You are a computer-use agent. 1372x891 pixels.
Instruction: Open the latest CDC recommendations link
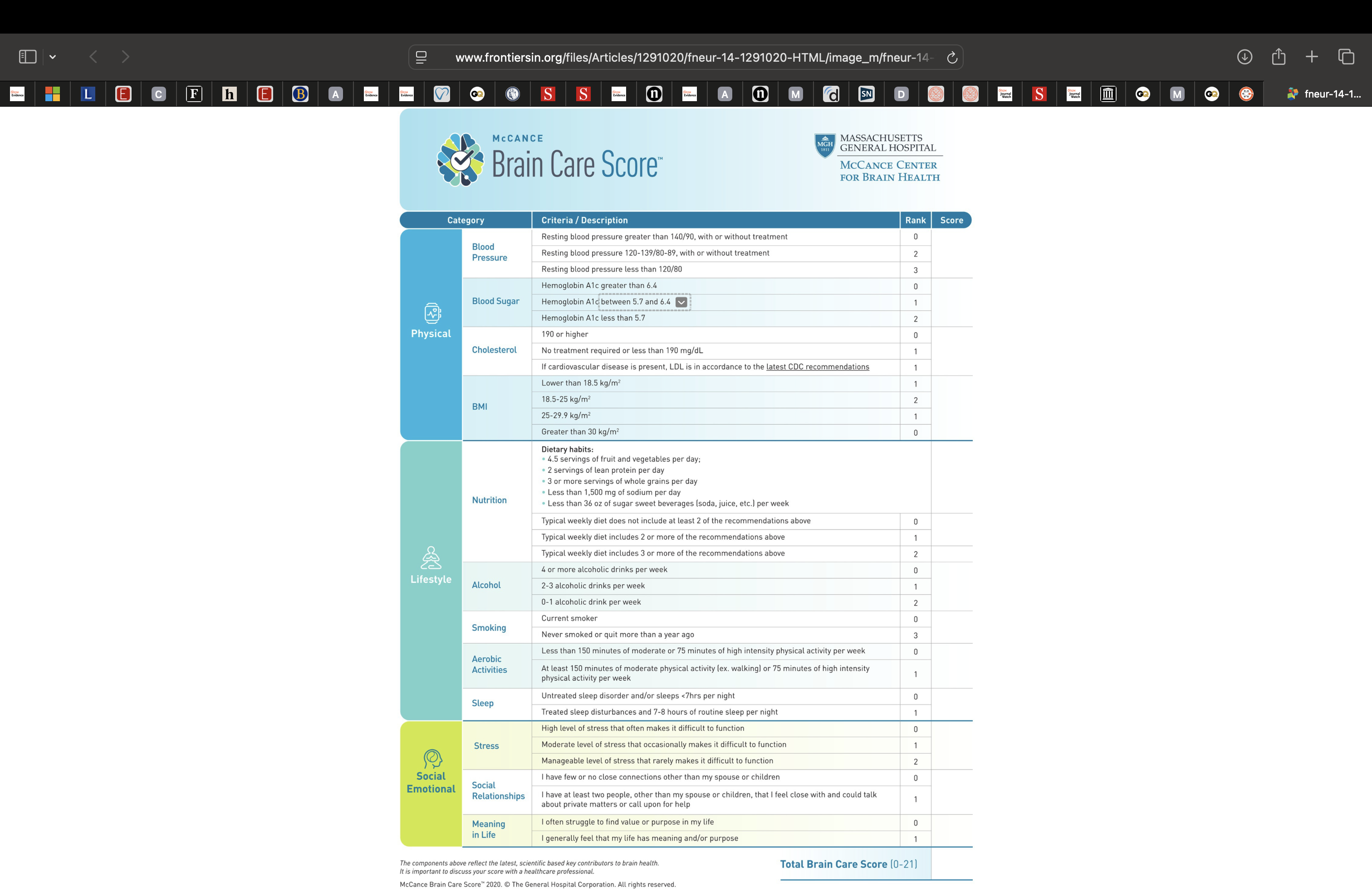coord(817,367)
